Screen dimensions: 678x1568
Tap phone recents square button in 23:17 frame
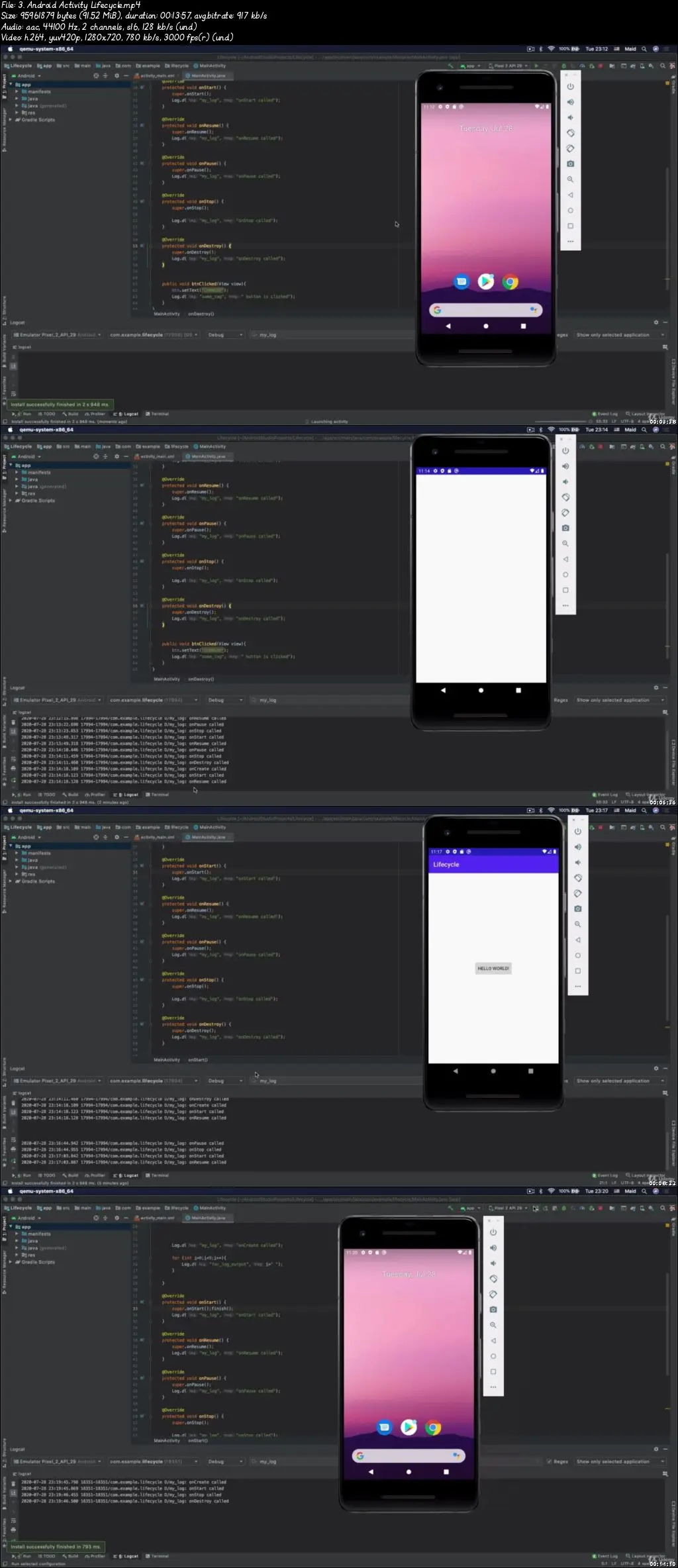pos(530,1071)
